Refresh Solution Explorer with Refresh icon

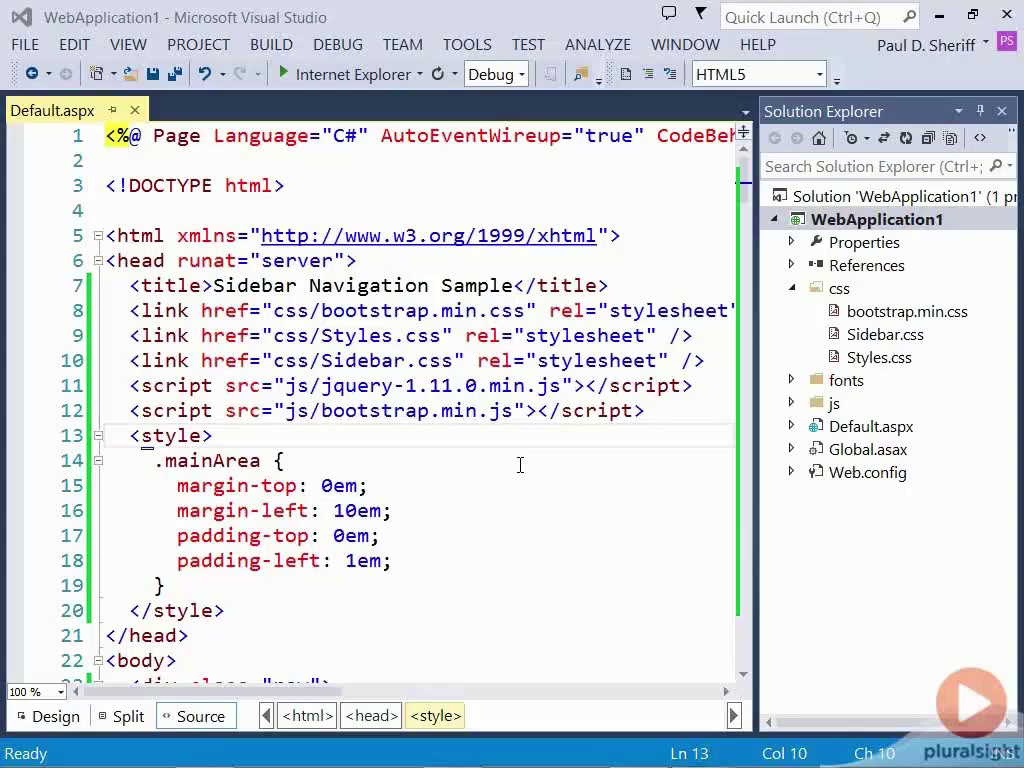coord(906,138)
